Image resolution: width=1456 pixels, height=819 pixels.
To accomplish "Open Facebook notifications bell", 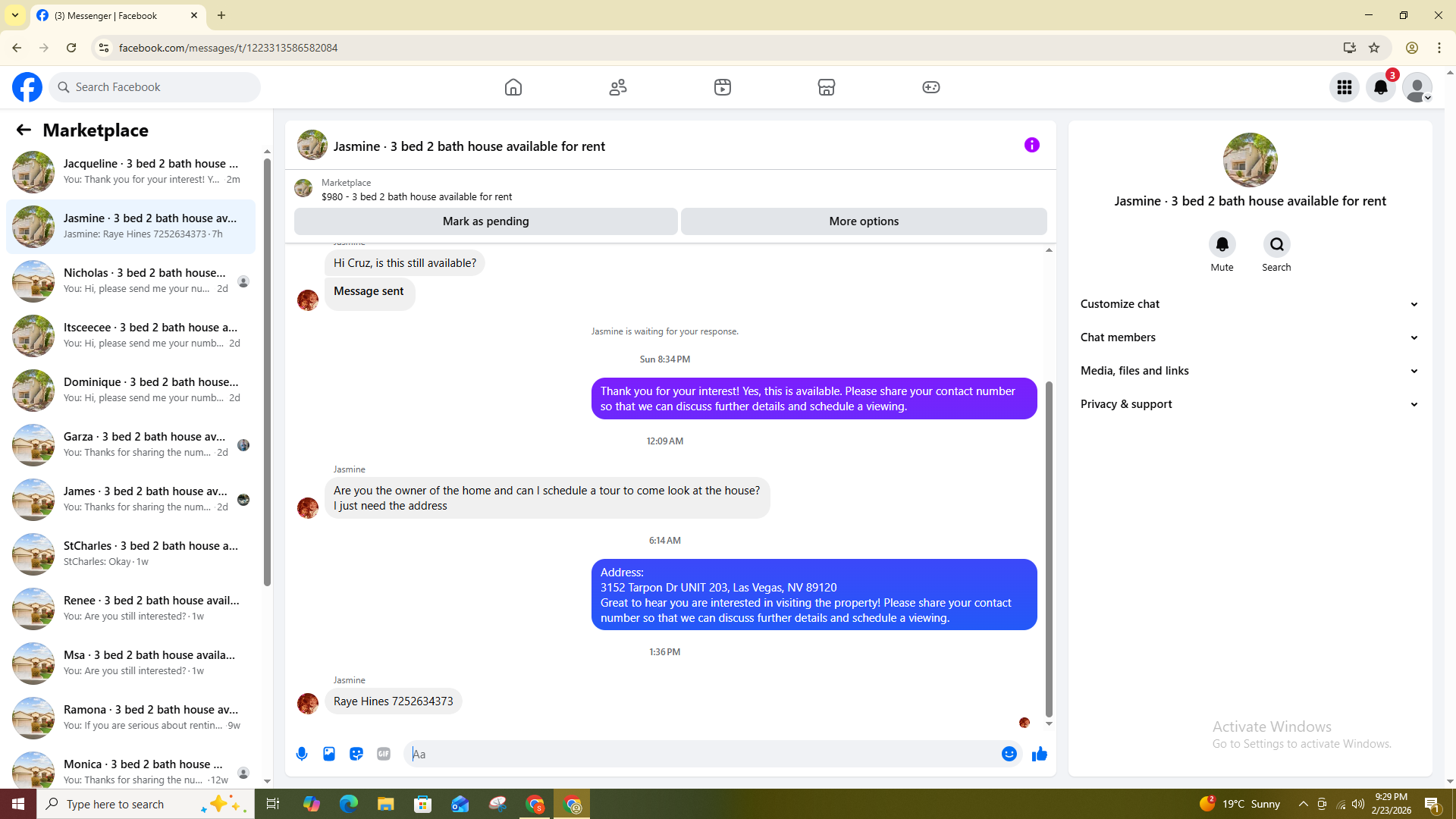I will [x=1380, y=87].
